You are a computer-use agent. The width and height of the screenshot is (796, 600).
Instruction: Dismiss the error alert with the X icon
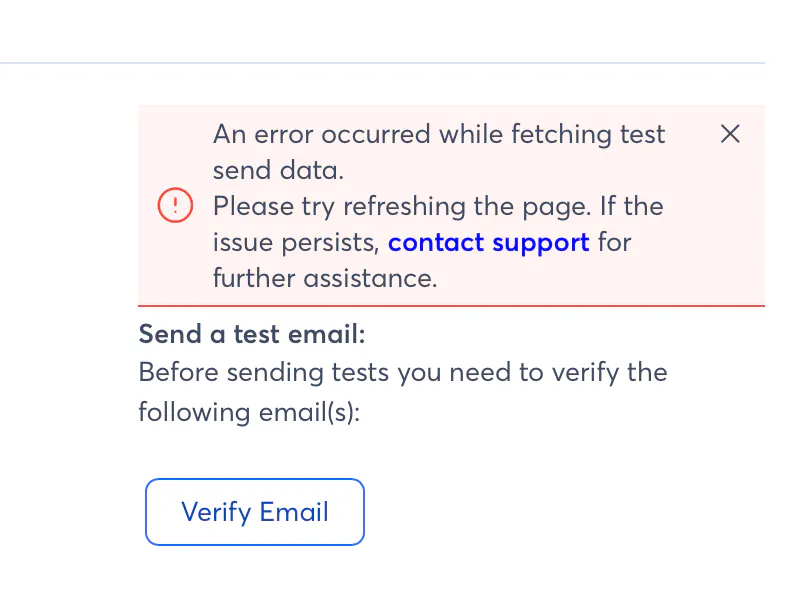(x=730, y=134)
